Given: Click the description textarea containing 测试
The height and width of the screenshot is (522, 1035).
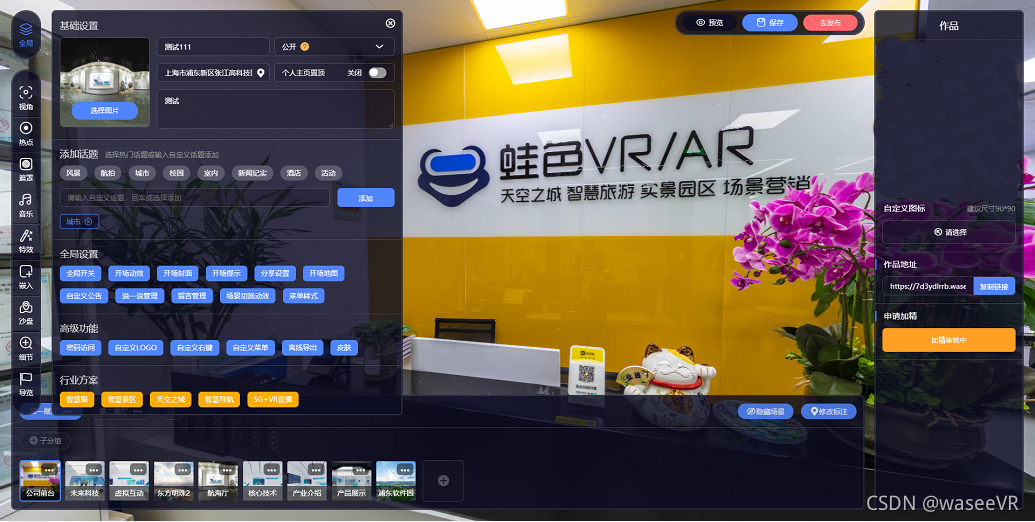Looking at the screenshot, I should coord(276,109).
